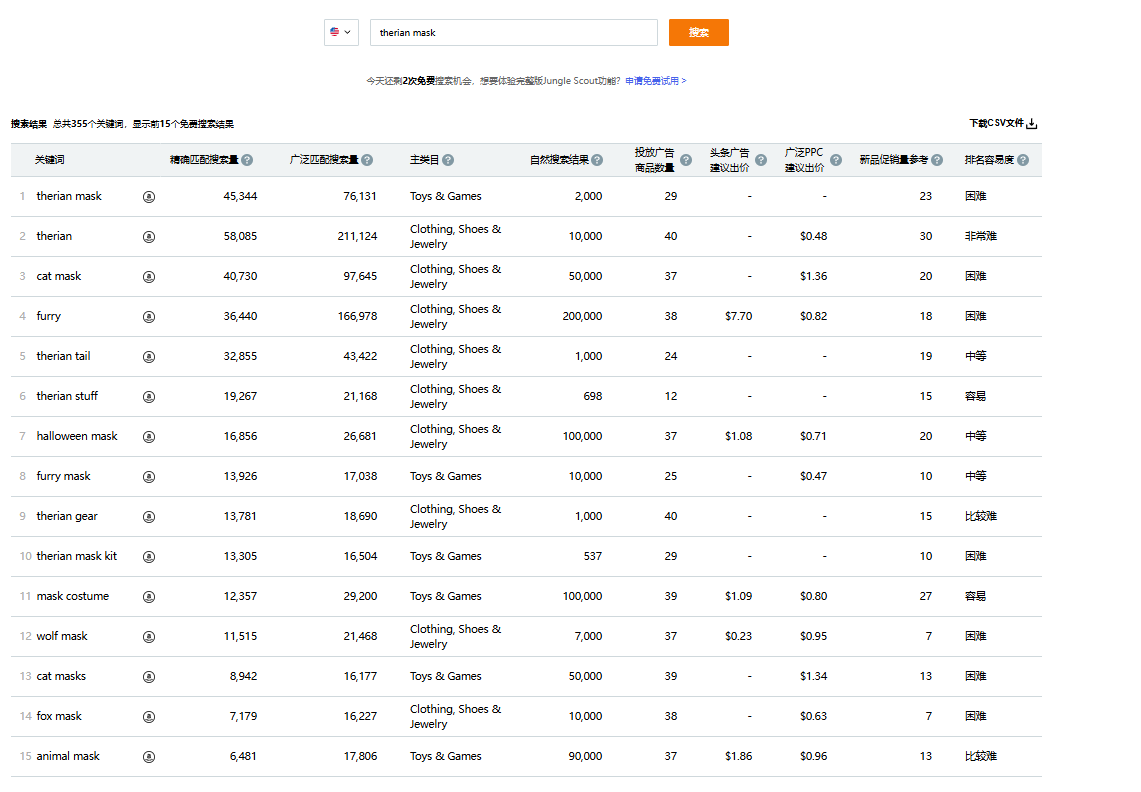This screenshot has width=1141, height=792.
Task: Download the results via 下载CSV文件
Action: click(x=1003, y=124)
